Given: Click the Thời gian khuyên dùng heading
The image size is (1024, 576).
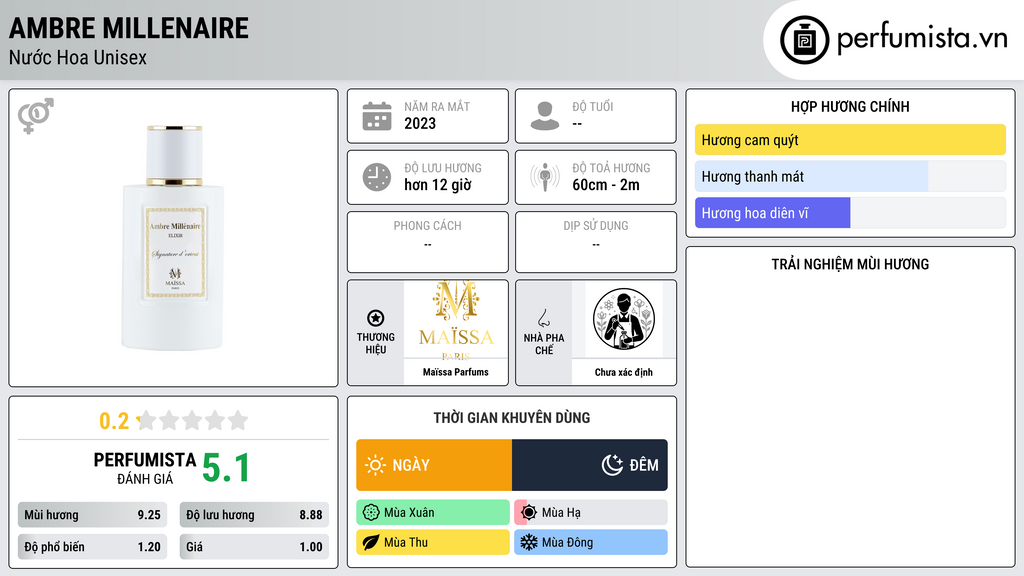Looking at the screenshot, I should coord(512,418).
